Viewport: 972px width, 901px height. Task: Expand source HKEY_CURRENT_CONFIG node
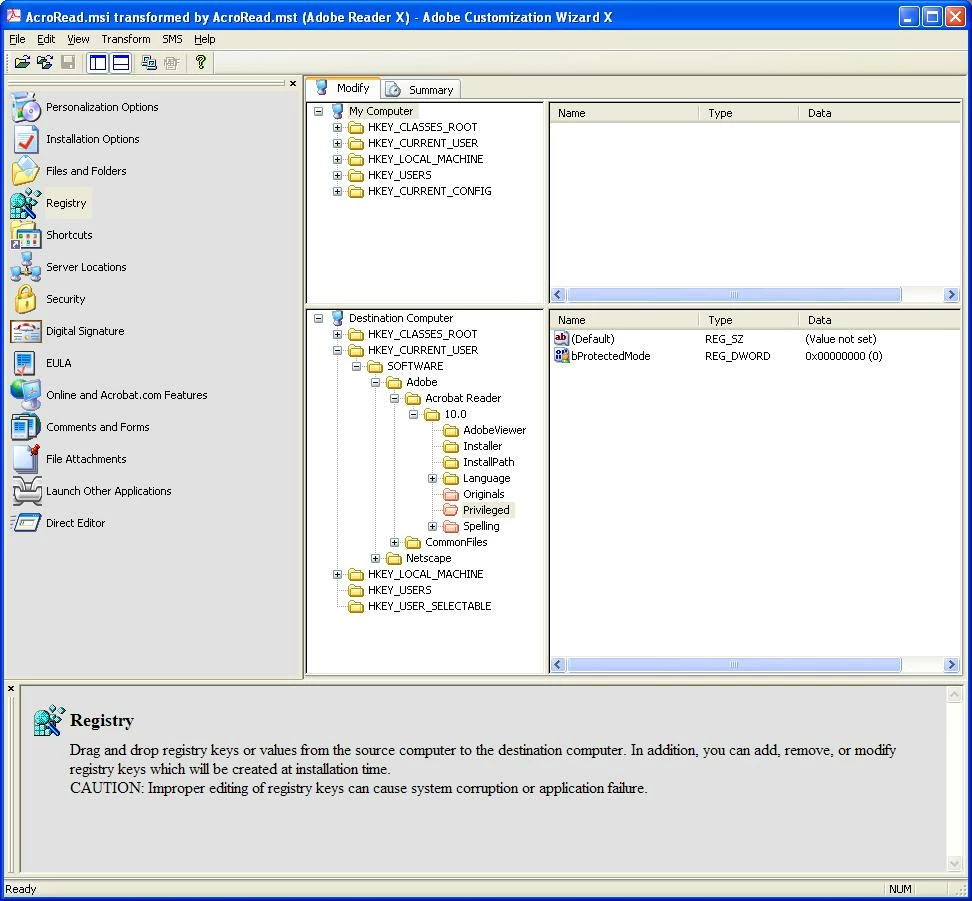337,191
